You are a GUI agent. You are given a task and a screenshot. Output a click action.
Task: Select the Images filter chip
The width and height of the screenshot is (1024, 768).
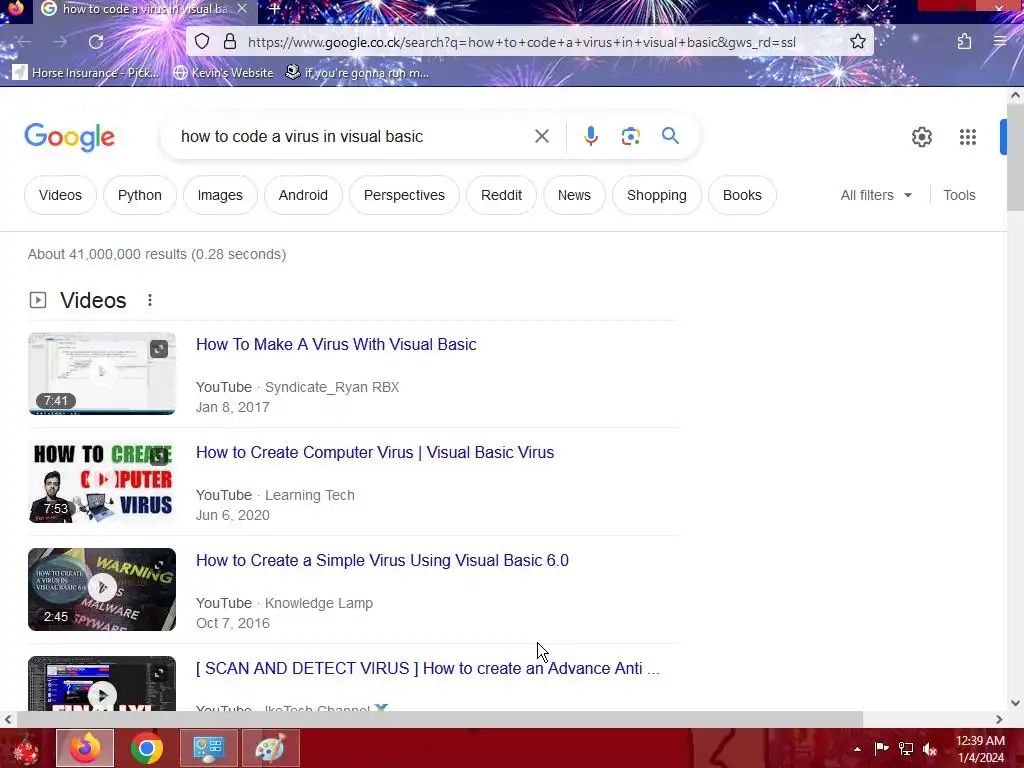coord(220,195)
